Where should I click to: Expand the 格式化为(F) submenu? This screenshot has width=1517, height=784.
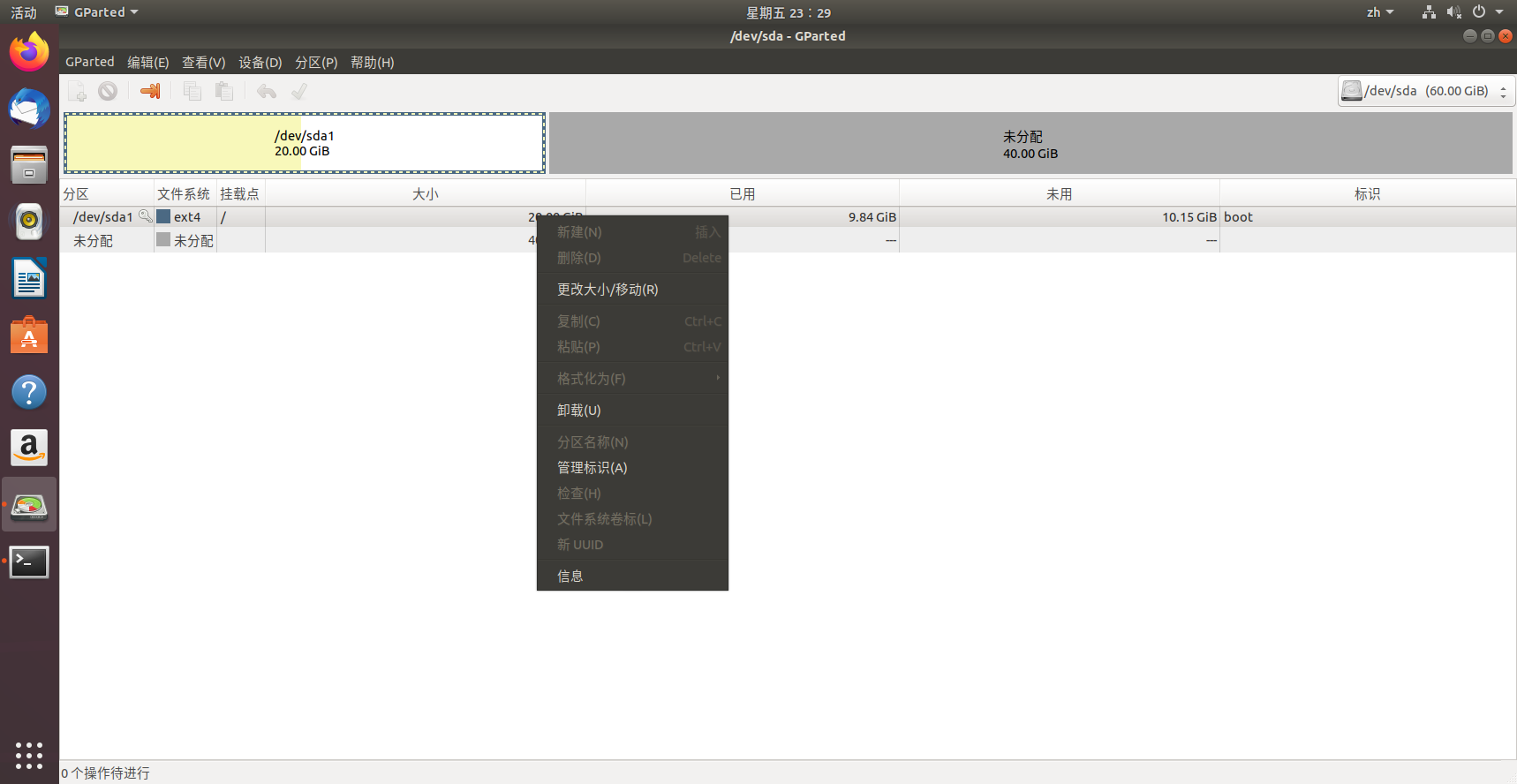click(632, 378)
